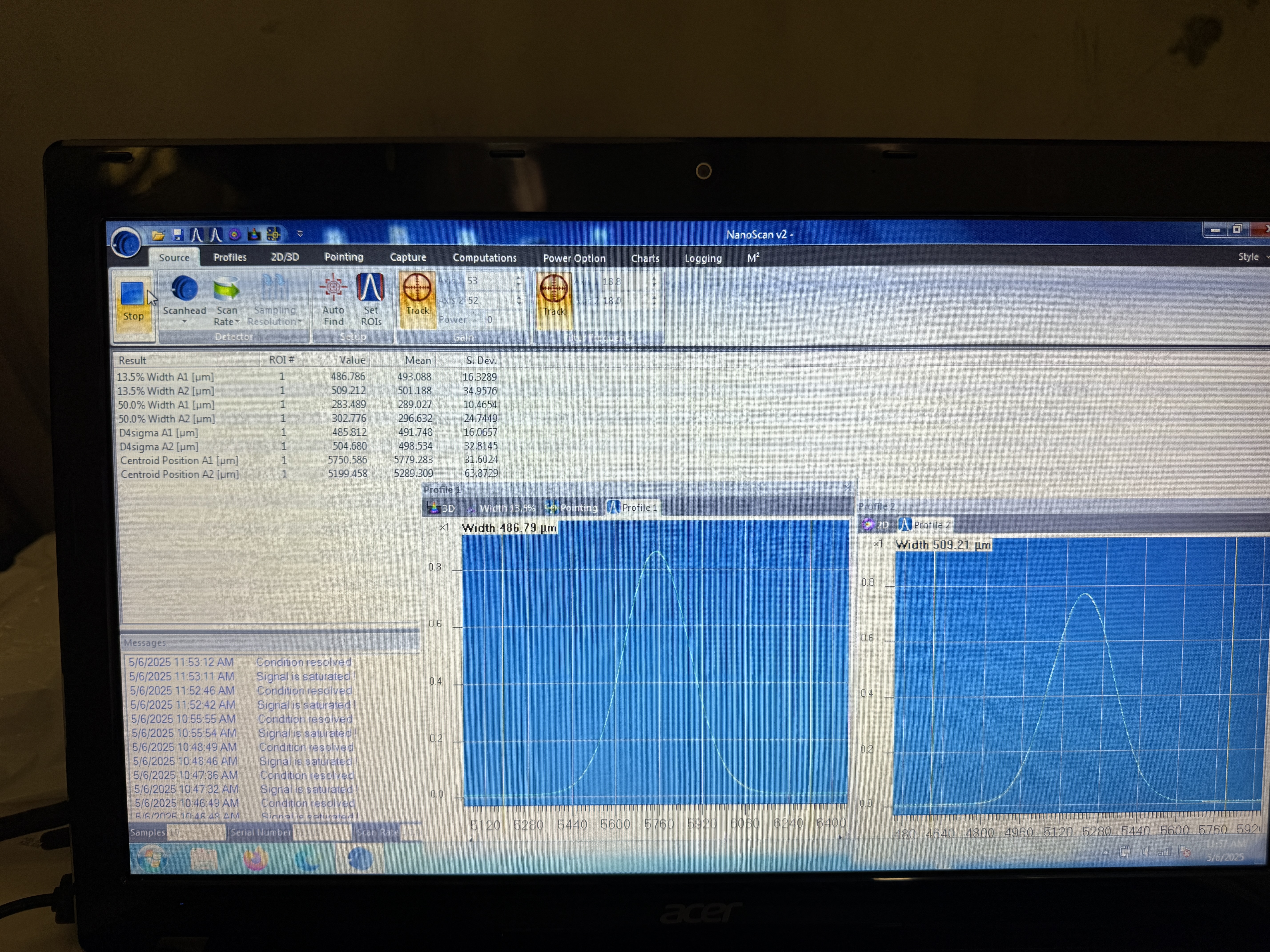Open the Windows Start button
The height and width of the screenshot is (952, 1270).
(x=152, y=859)
